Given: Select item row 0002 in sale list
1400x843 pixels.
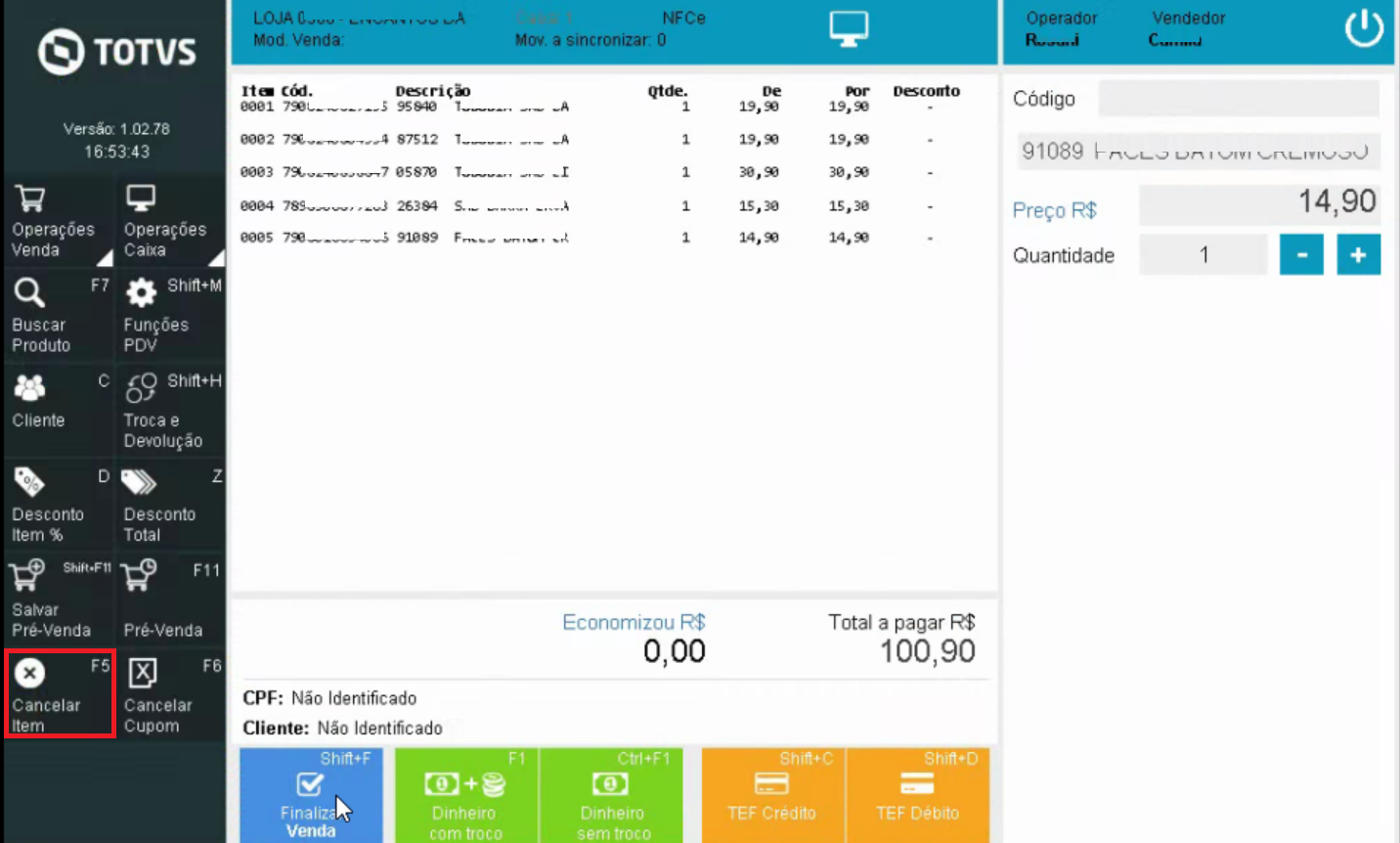Looking at the screenshot, I should (x=601, y=140).
